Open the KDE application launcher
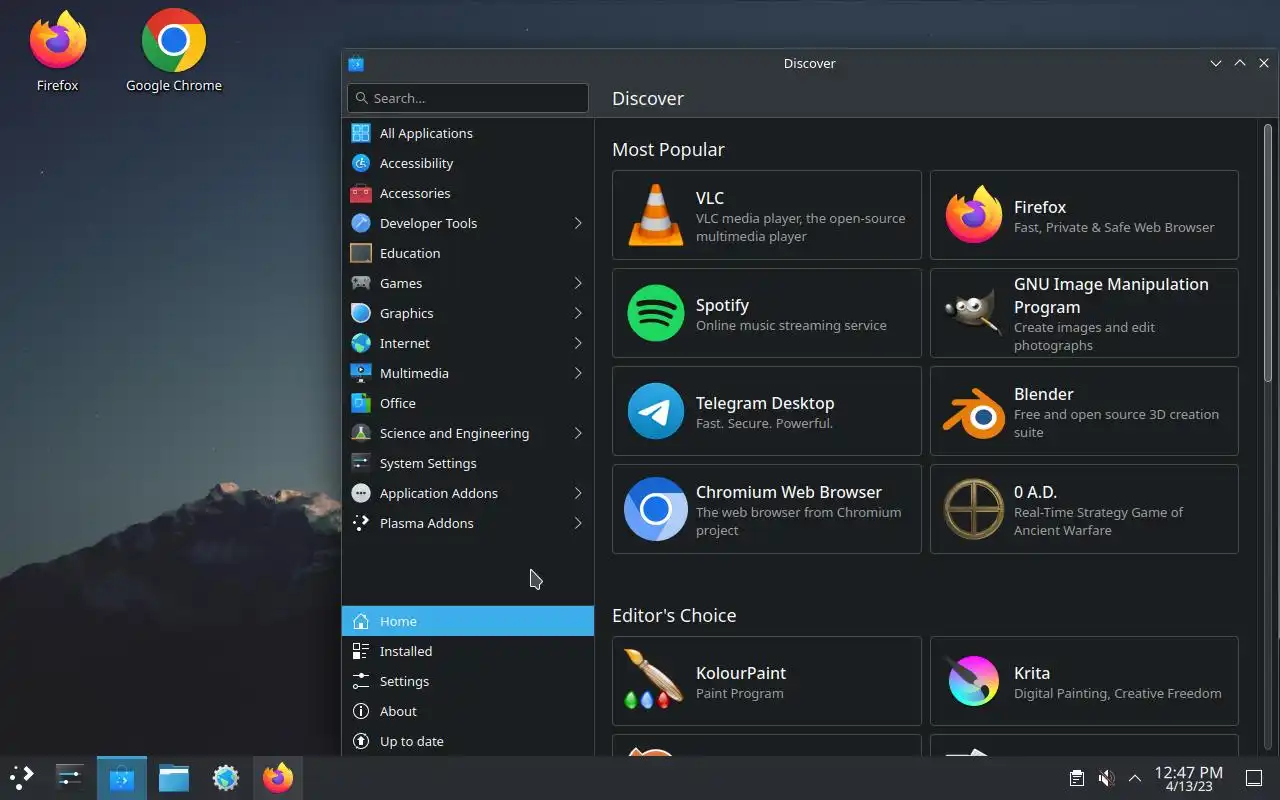The height and width of the screenshot is (800, 1280). (21, 777)
